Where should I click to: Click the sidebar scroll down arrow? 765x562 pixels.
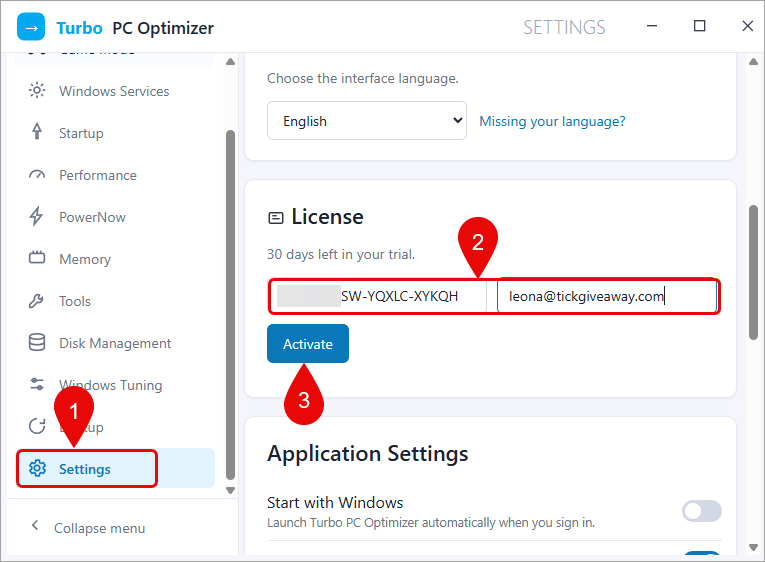tap(231, 490)
